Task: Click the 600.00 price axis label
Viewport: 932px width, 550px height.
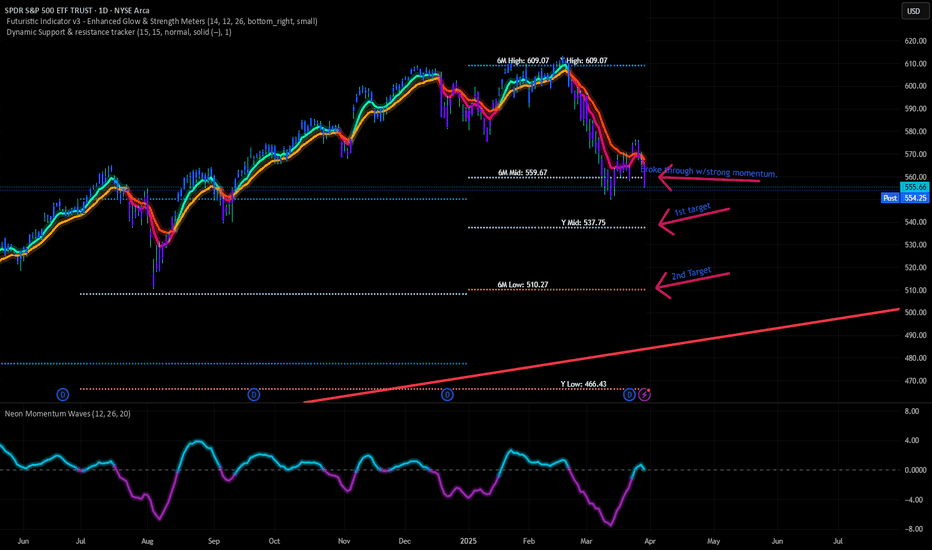Action: pos(915,86)
